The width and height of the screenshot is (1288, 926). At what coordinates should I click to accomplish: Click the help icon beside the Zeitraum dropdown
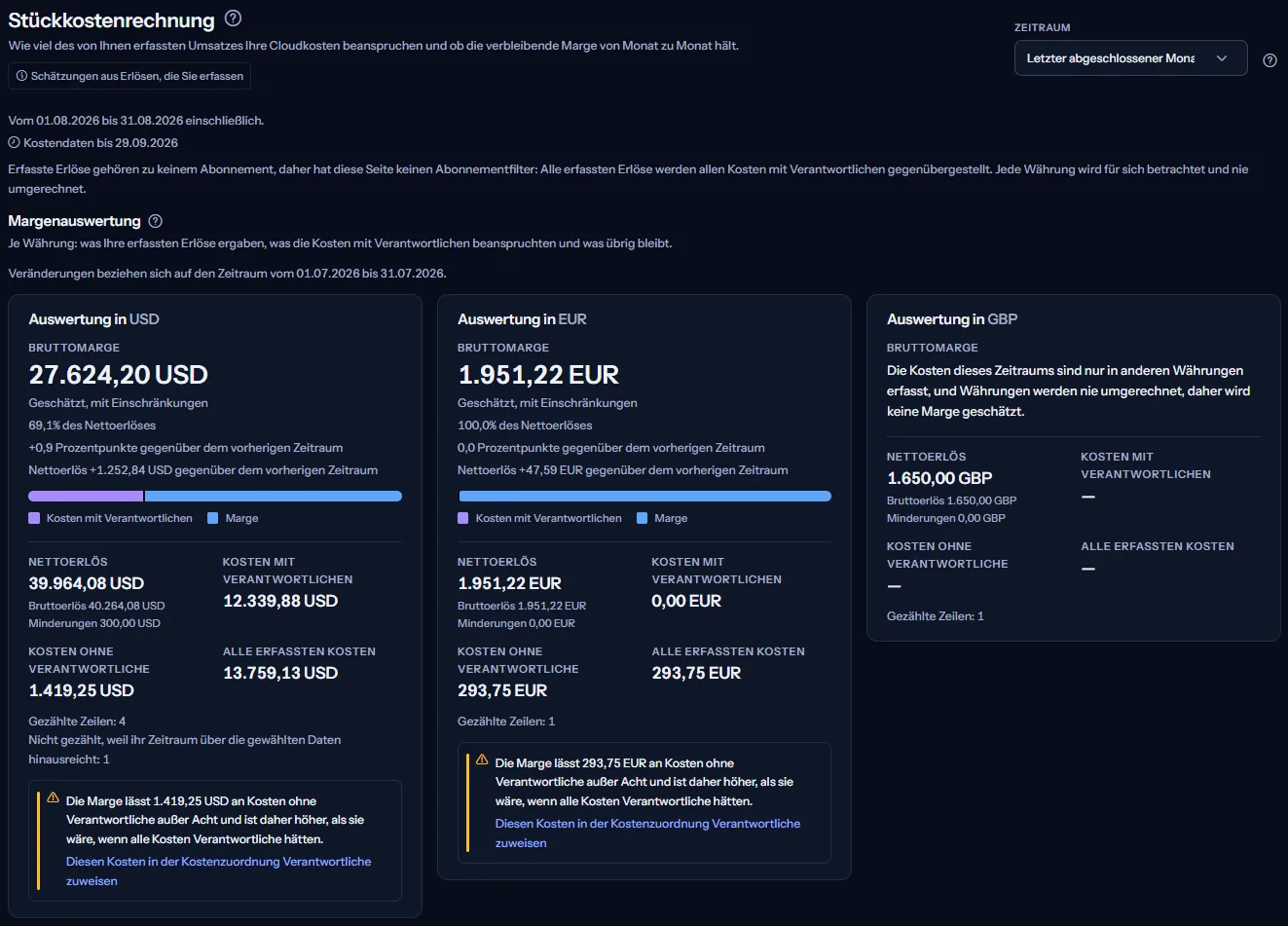pos(1270,60)
